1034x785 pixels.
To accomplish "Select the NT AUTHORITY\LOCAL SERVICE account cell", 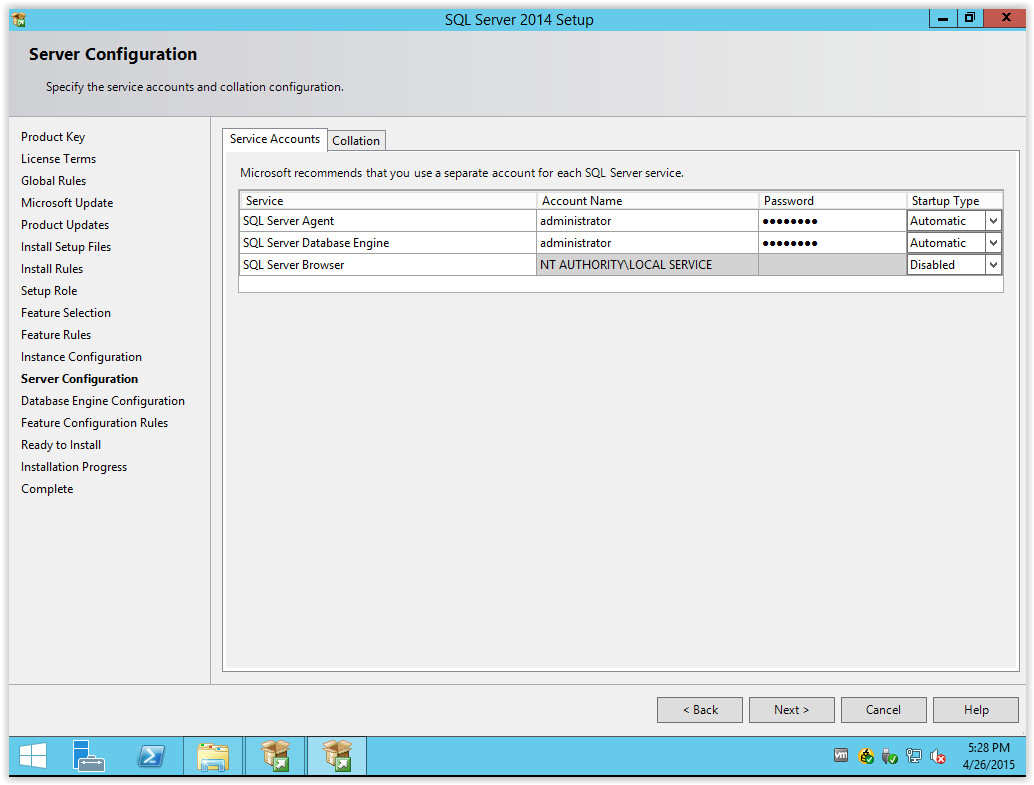I will coord(647,265).
